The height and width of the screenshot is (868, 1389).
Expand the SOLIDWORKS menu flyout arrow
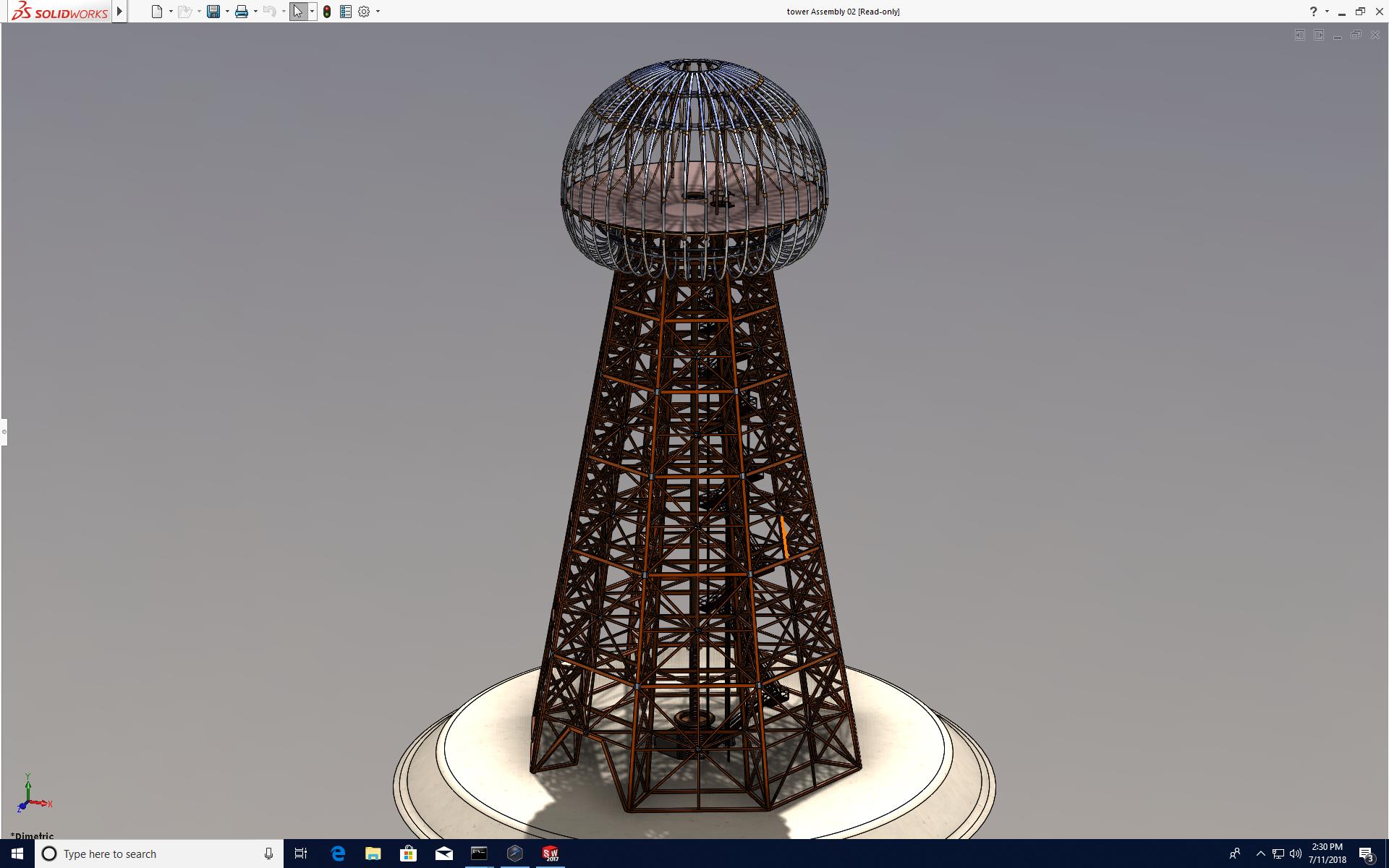(x=120, y=12)
